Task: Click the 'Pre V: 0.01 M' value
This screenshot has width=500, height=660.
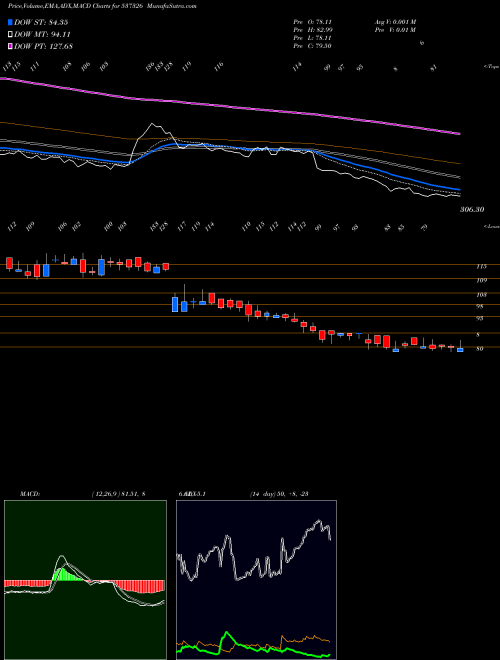Action: pyautogui.click(x=395, y=30)
